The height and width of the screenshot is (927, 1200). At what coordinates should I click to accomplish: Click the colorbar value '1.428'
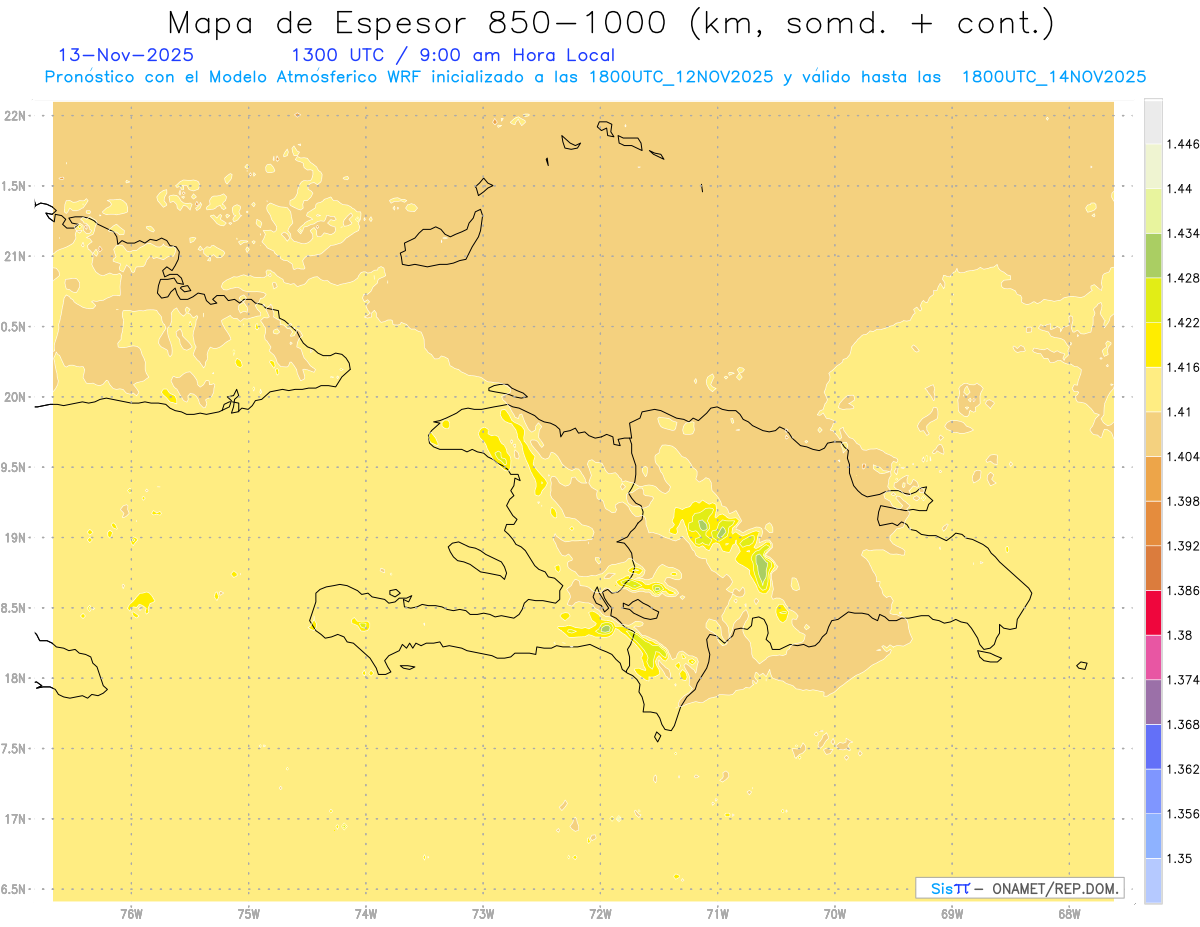[x=1183, y=278]
